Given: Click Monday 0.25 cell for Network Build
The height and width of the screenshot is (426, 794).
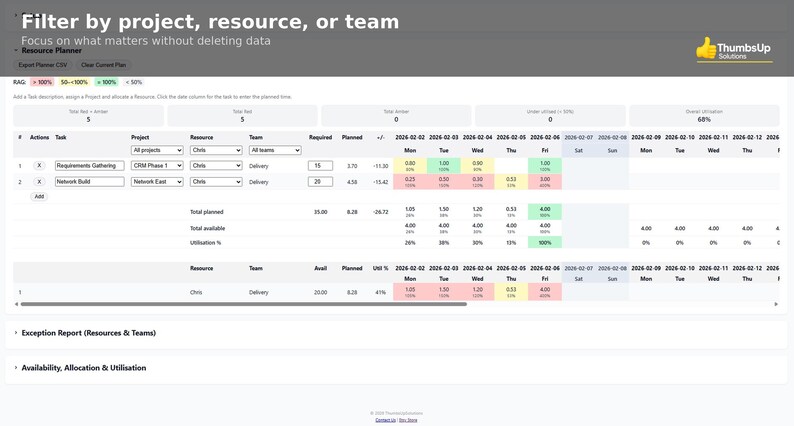Looking at the screenshot, I should pos(410,182).
